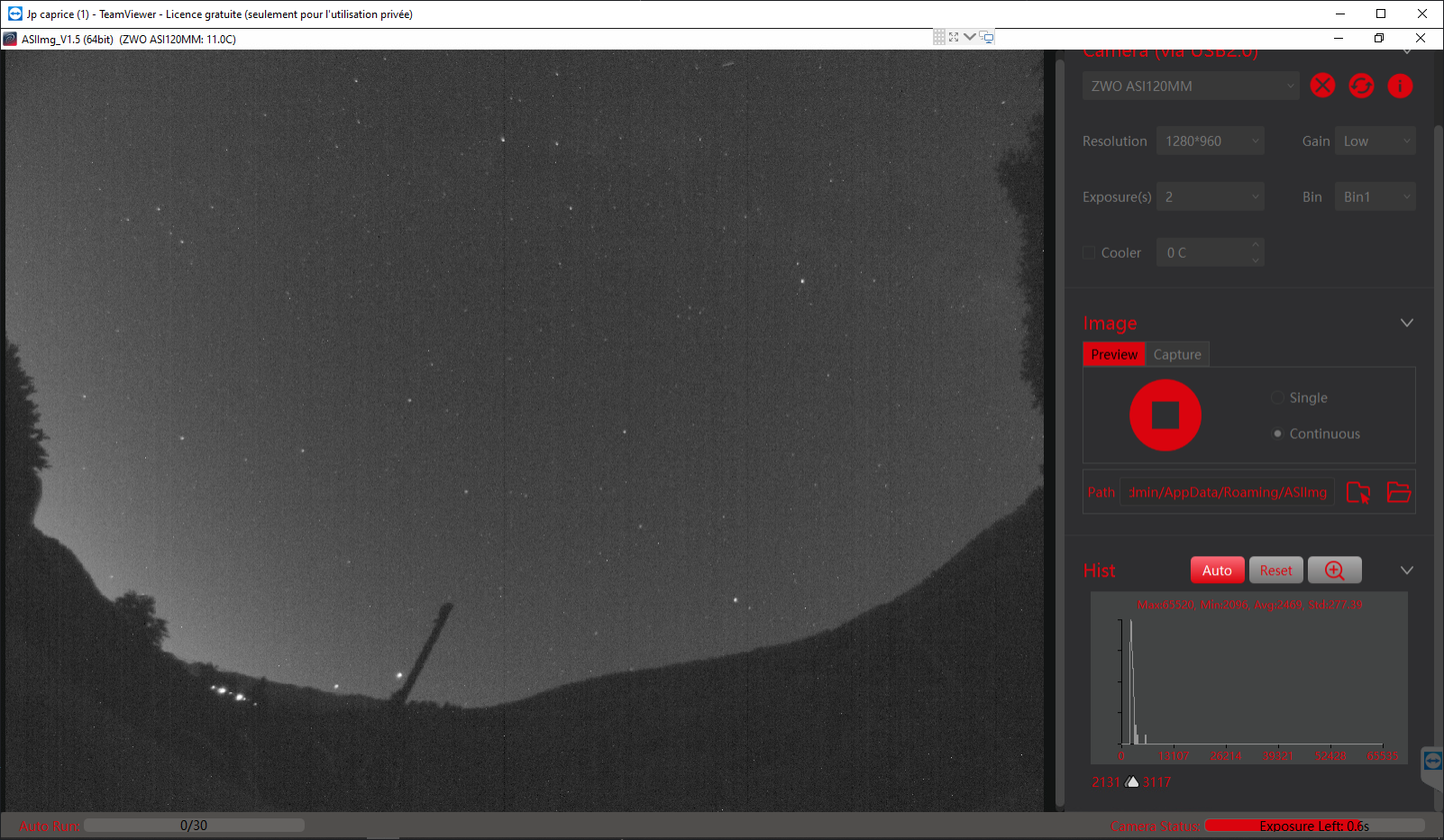Stop the continuous preview with the red stop button
The image size is (1444, 840).
1165,415
